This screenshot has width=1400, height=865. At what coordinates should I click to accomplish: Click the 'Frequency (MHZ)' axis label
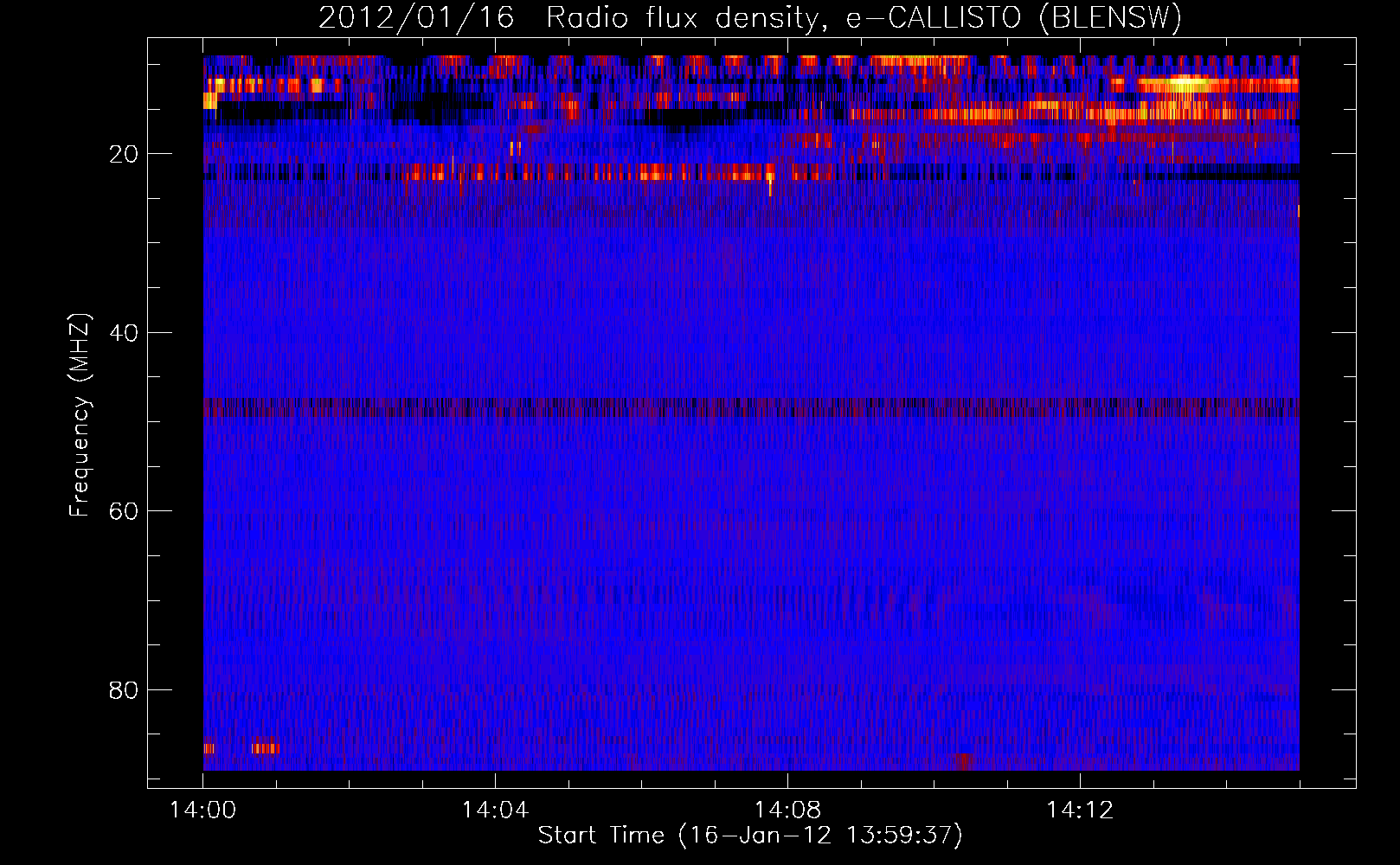pos(79,415)
